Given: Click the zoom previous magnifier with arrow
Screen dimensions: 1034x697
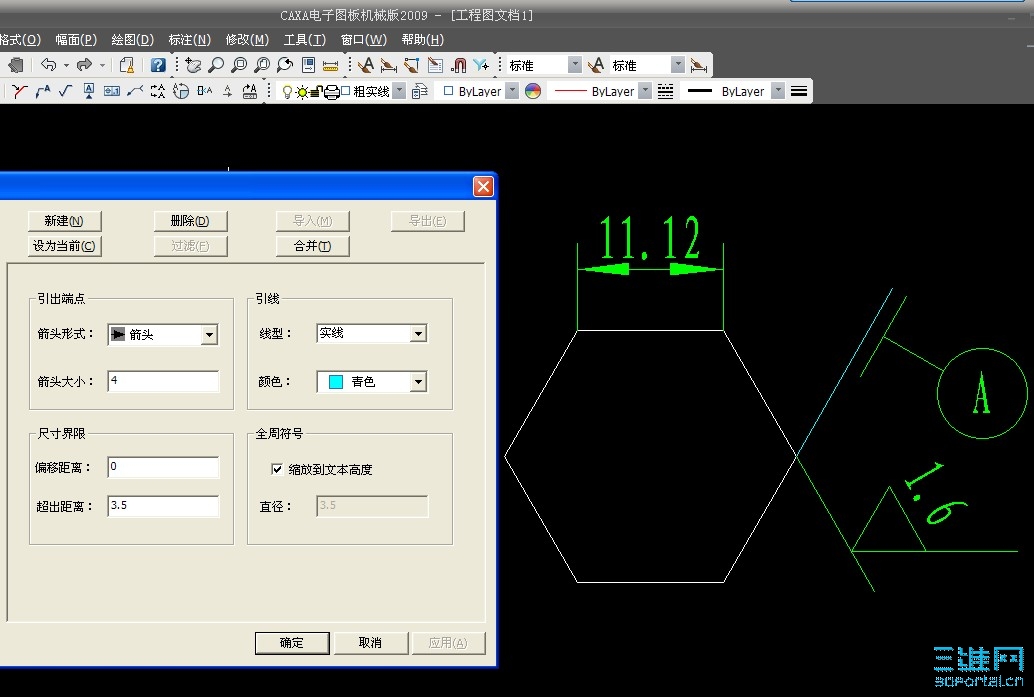Looking at the screenshot, I should [285, 65].
